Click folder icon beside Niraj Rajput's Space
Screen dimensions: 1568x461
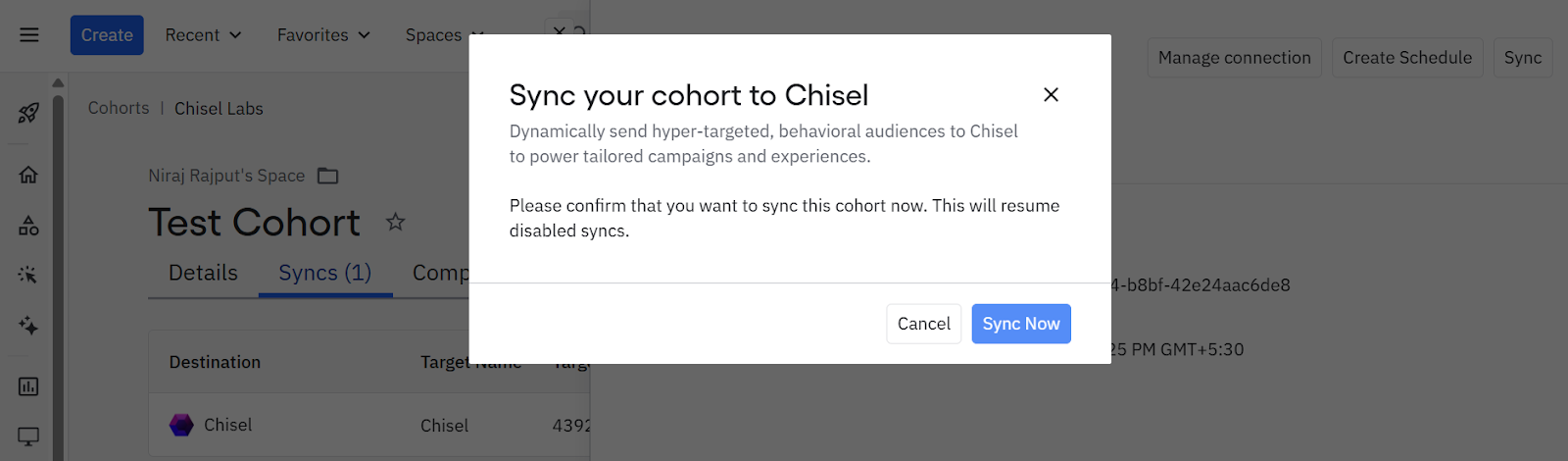pos(328,176)
